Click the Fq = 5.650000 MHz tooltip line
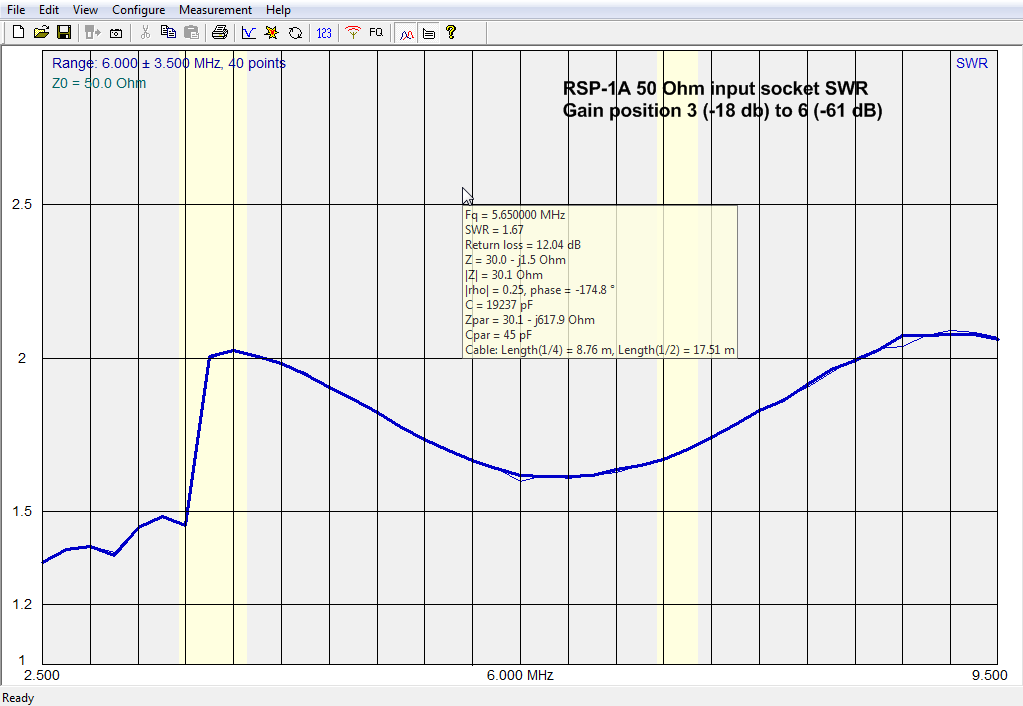 click(515, 215)
